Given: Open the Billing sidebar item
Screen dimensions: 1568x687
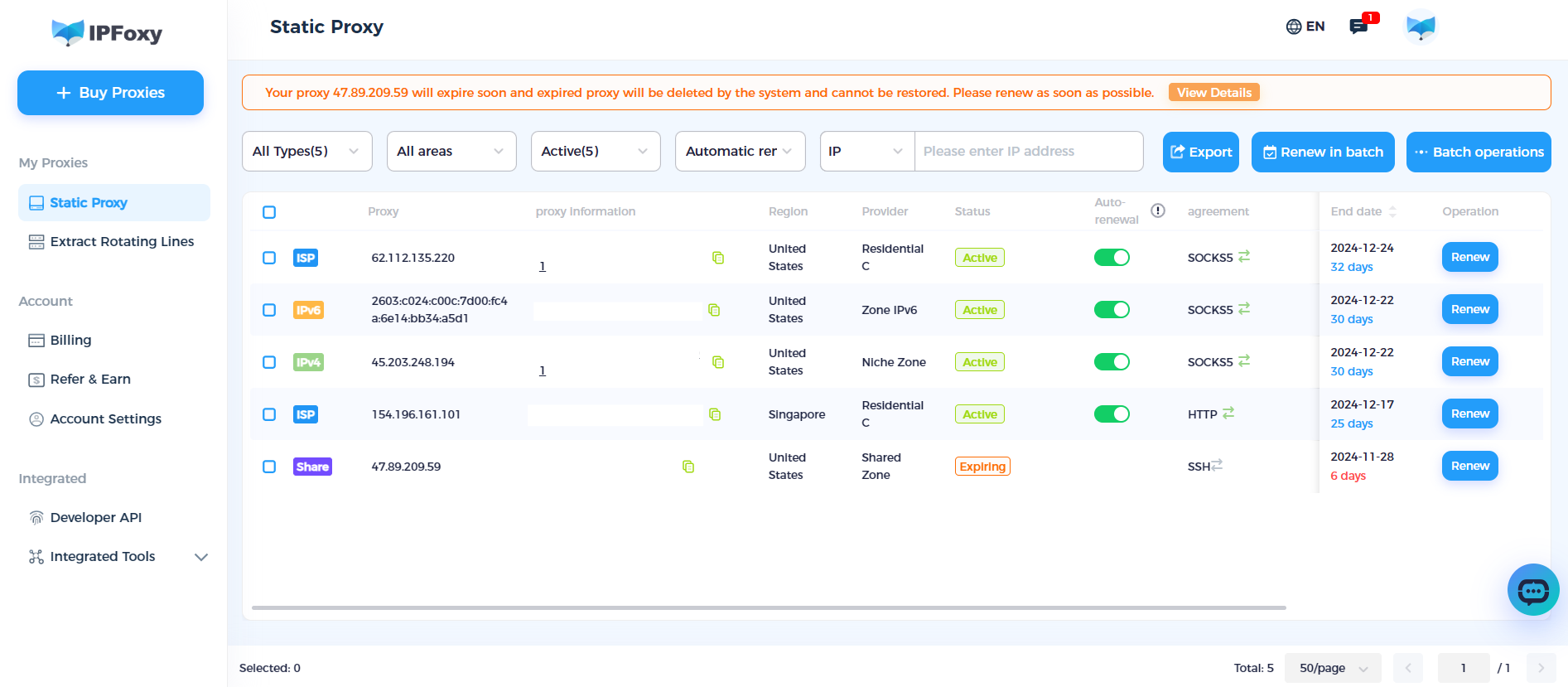Looking at the screenshot, I should [x=70, y=340].
